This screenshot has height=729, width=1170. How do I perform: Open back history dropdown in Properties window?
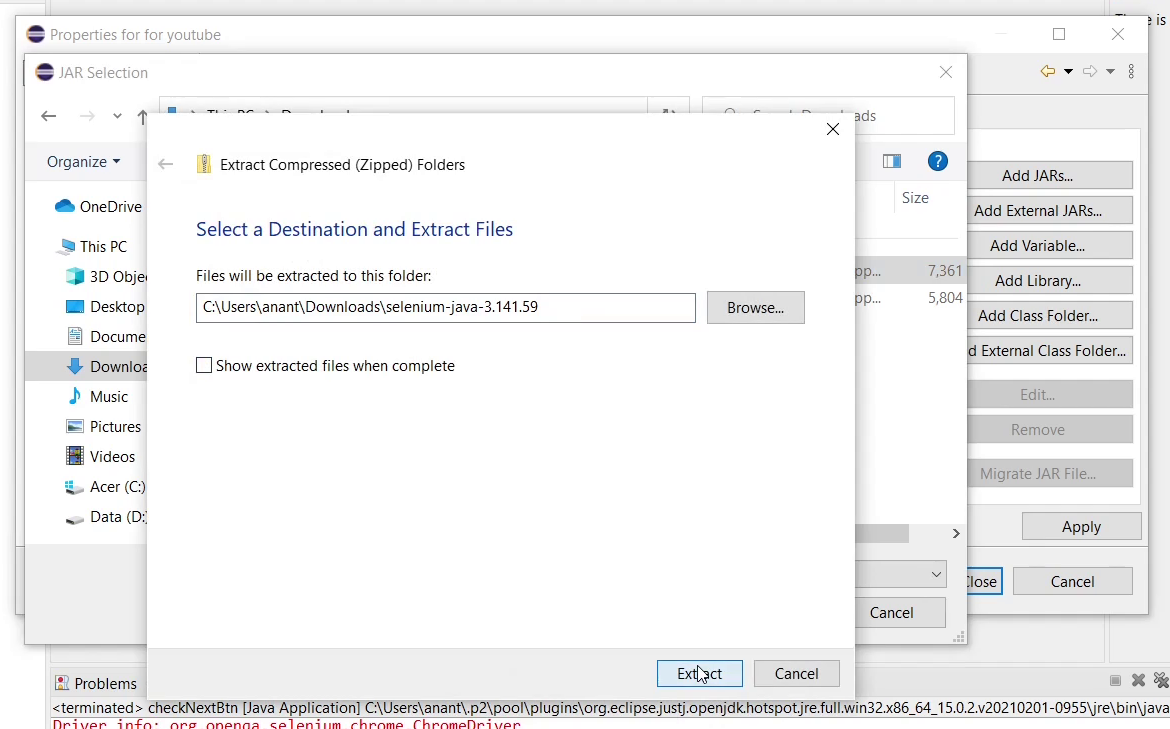1068,72
